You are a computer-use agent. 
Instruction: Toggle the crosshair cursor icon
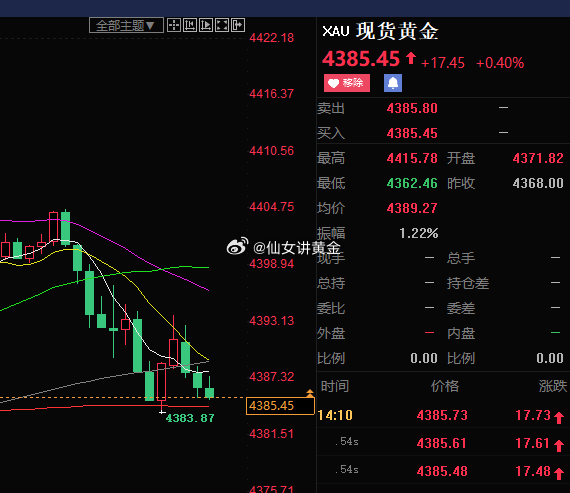(x=174, y=25)
